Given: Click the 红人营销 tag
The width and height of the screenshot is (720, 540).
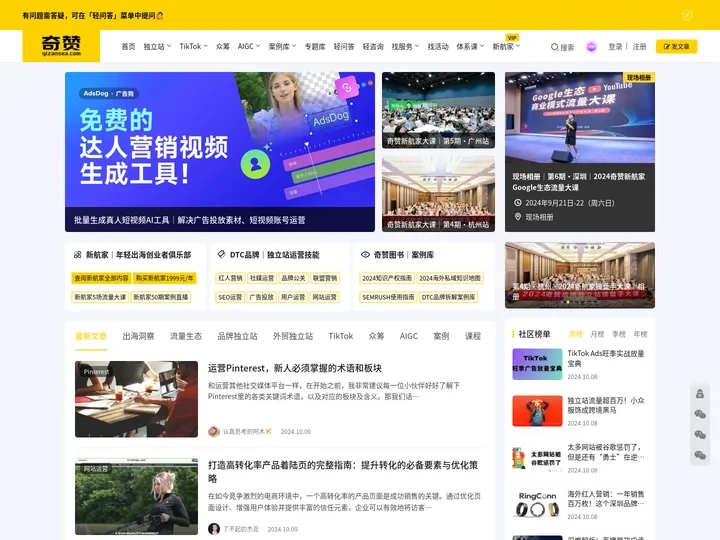Looking at the screenshot, I should tap(230, 278).
